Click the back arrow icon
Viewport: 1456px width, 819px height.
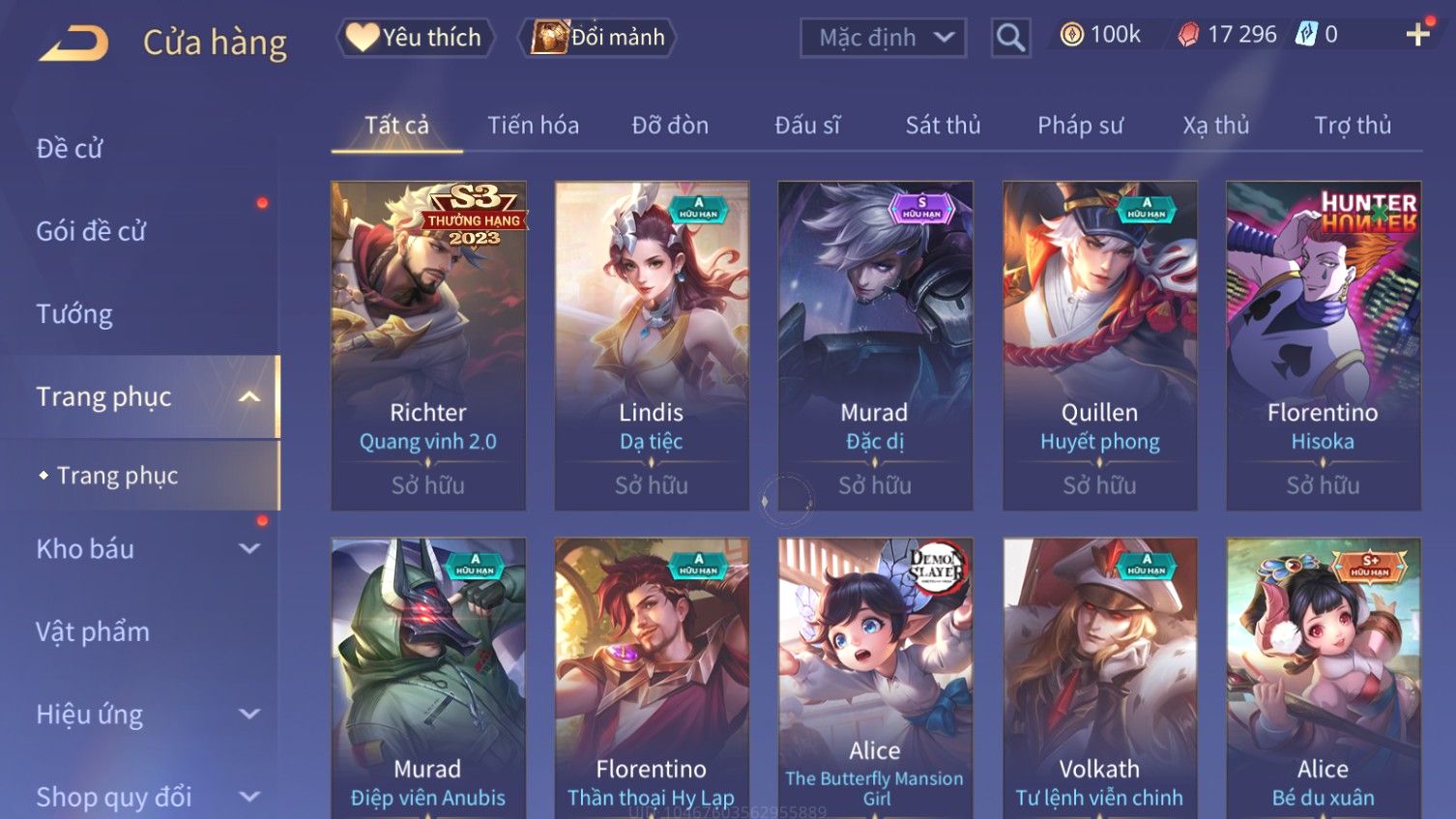73,44
